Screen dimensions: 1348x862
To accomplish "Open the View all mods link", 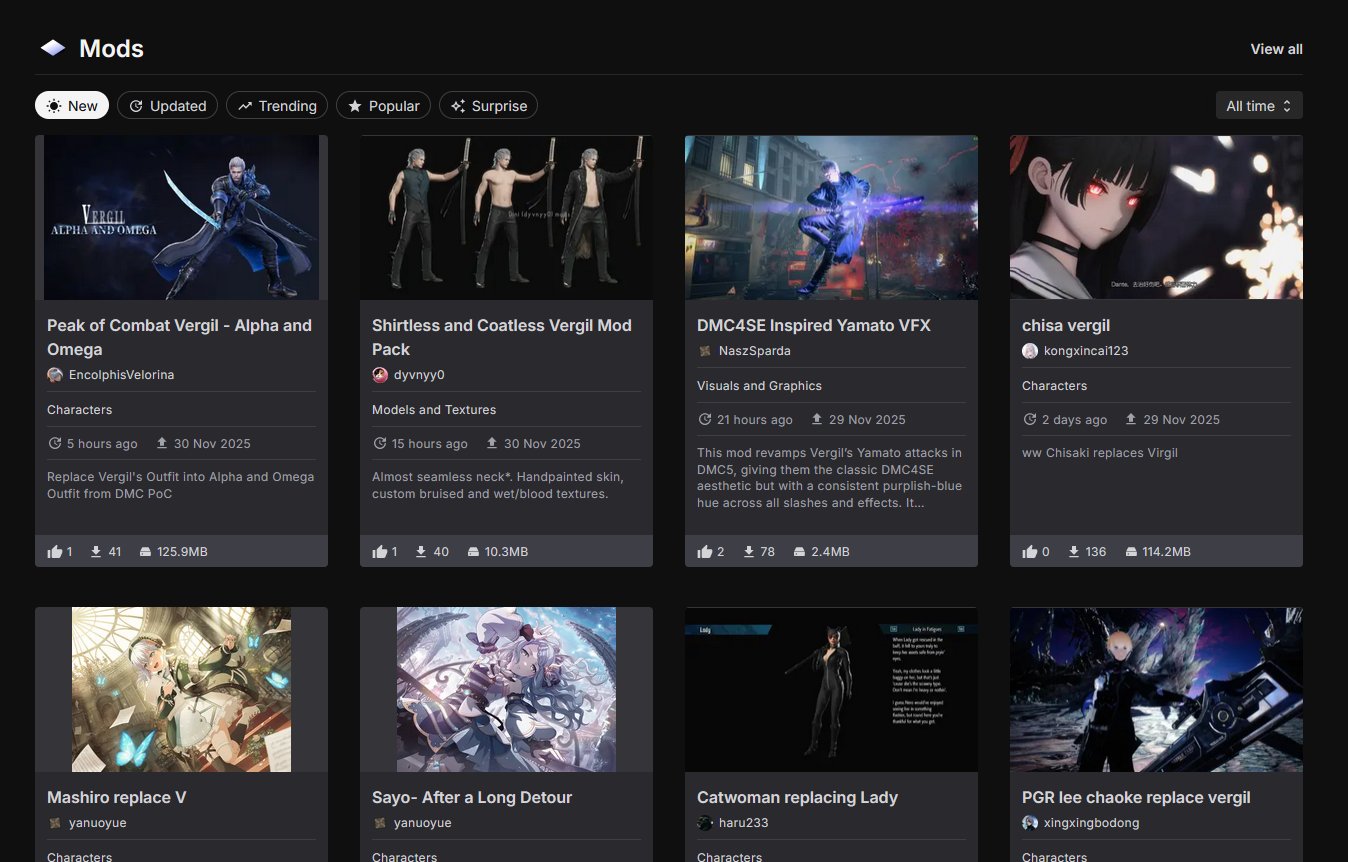I will tap(1276, 49).
